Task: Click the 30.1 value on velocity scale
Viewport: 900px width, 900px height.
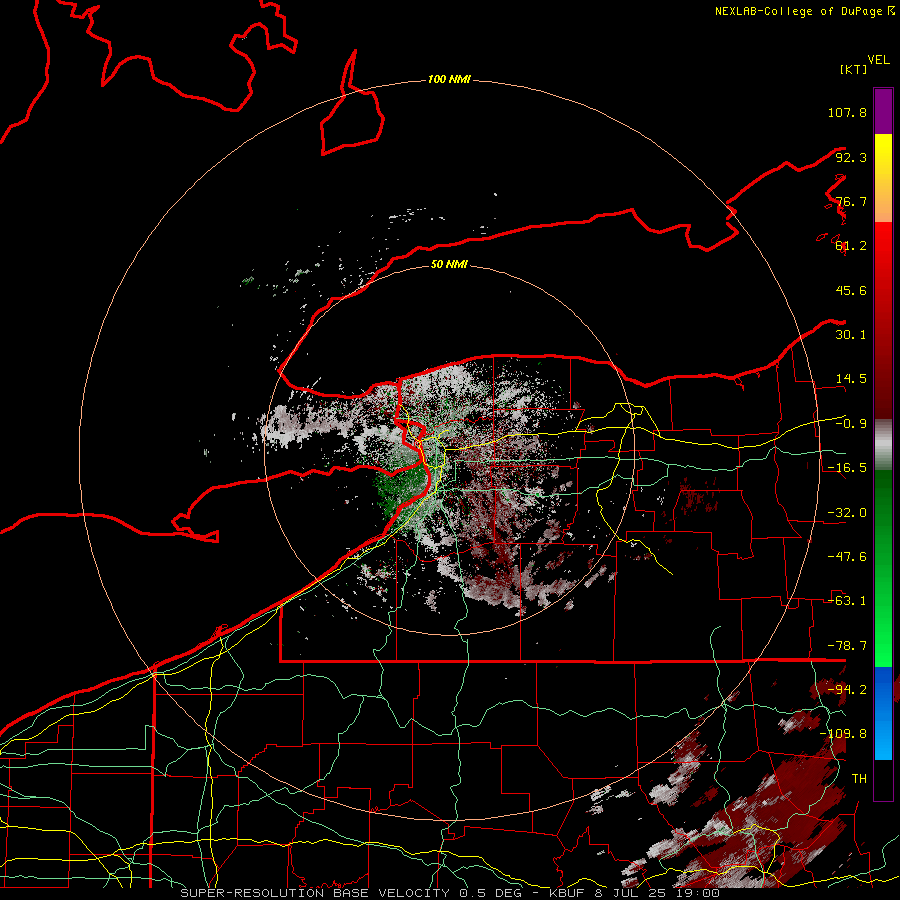Action: (x=851, y=335)
